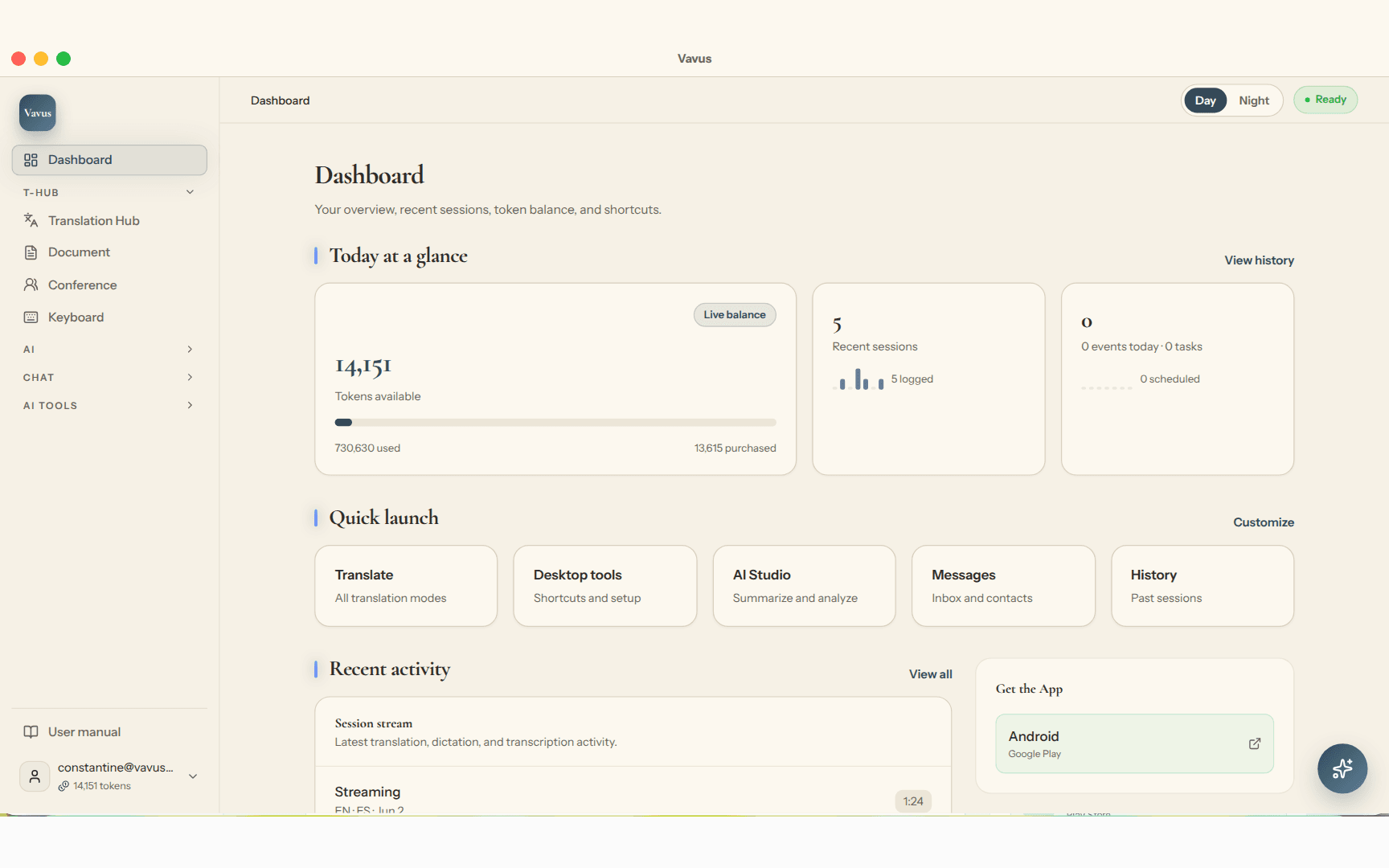Viewport: 1389px width, 868px height.
Task: Click the token usage progress bar
Action: click(555, 423)
